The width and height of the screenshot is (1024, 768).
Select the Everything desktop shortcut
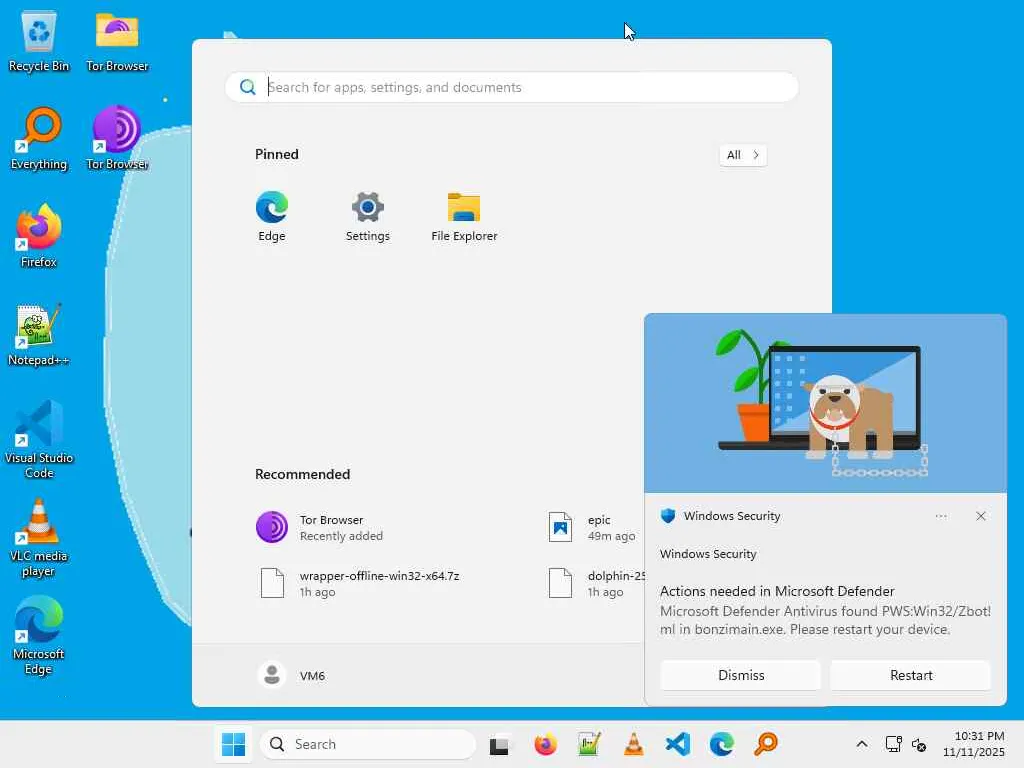[x=39, y=139]
